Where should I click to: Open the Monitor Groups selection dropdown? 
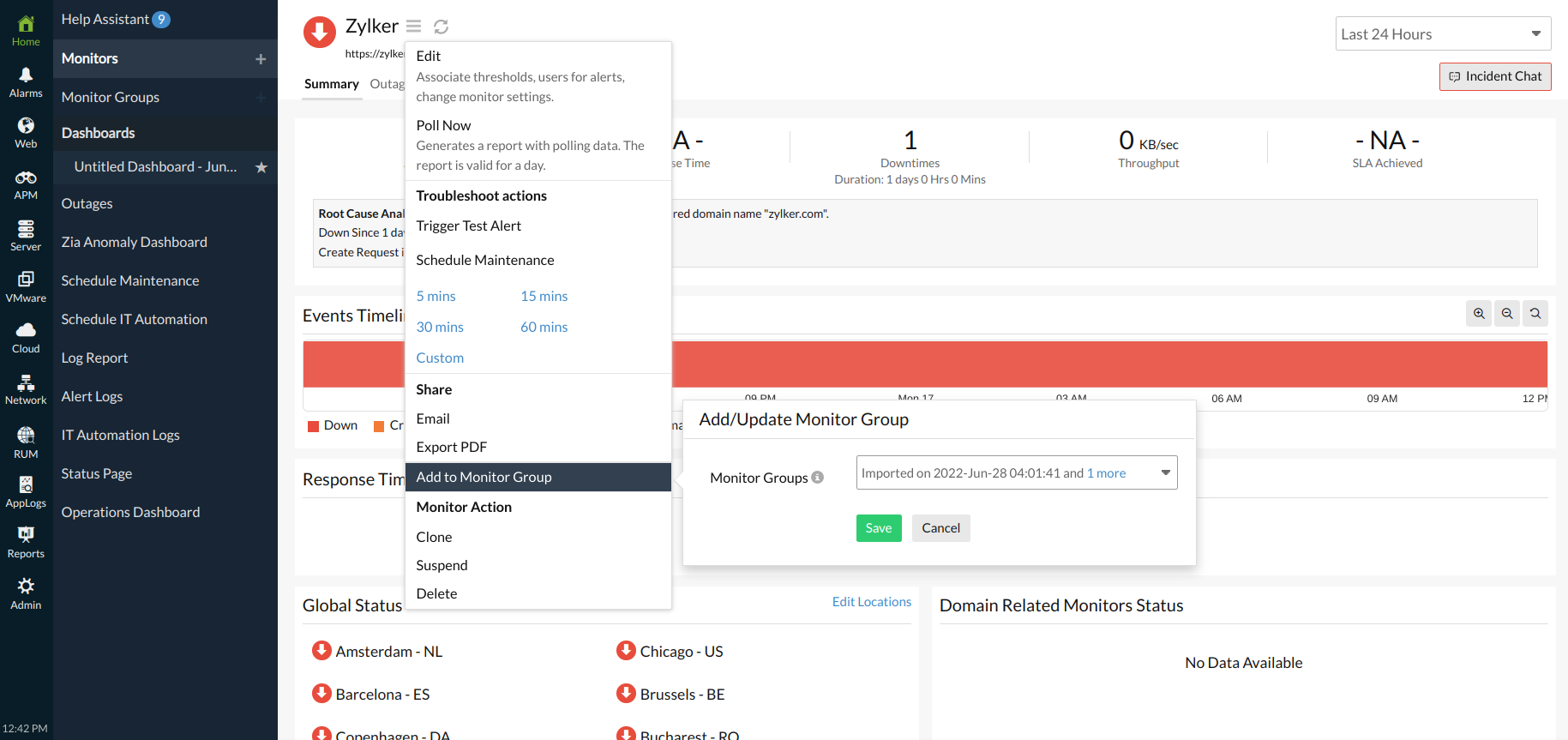pyautogui.click(x=1016, y=473)
